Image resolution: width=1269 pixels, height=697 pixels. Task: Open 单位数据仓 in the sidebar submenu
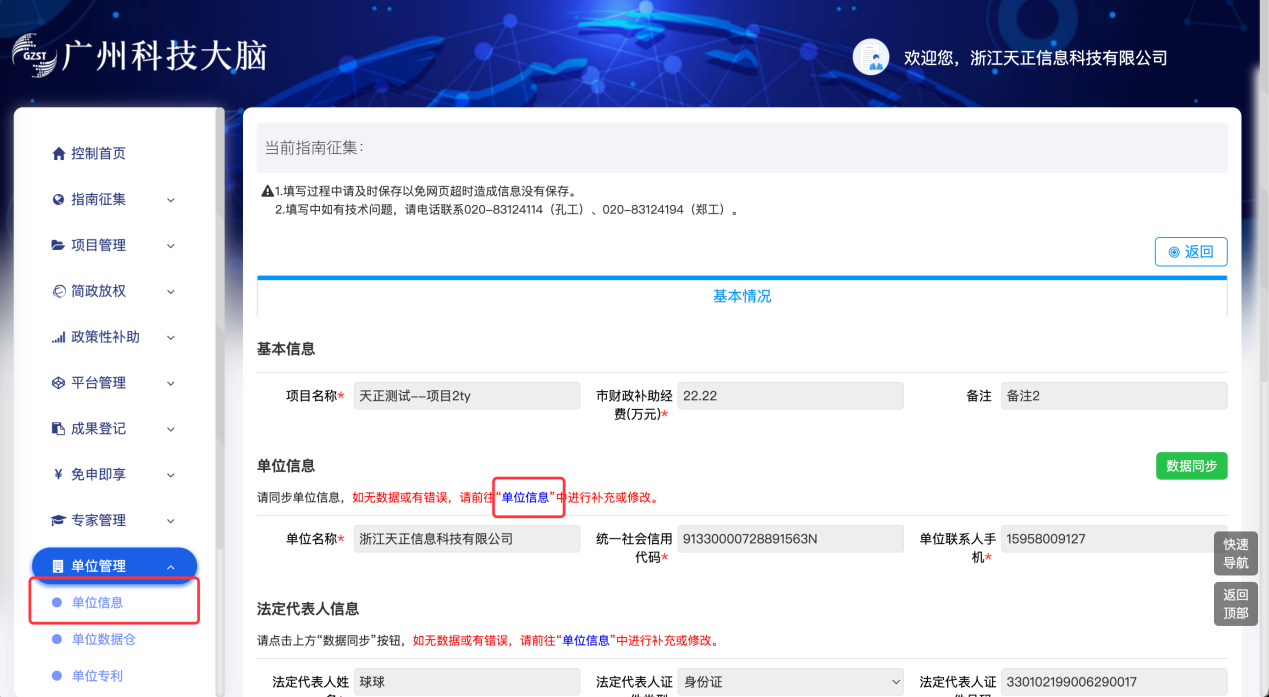tap(103, 640)
